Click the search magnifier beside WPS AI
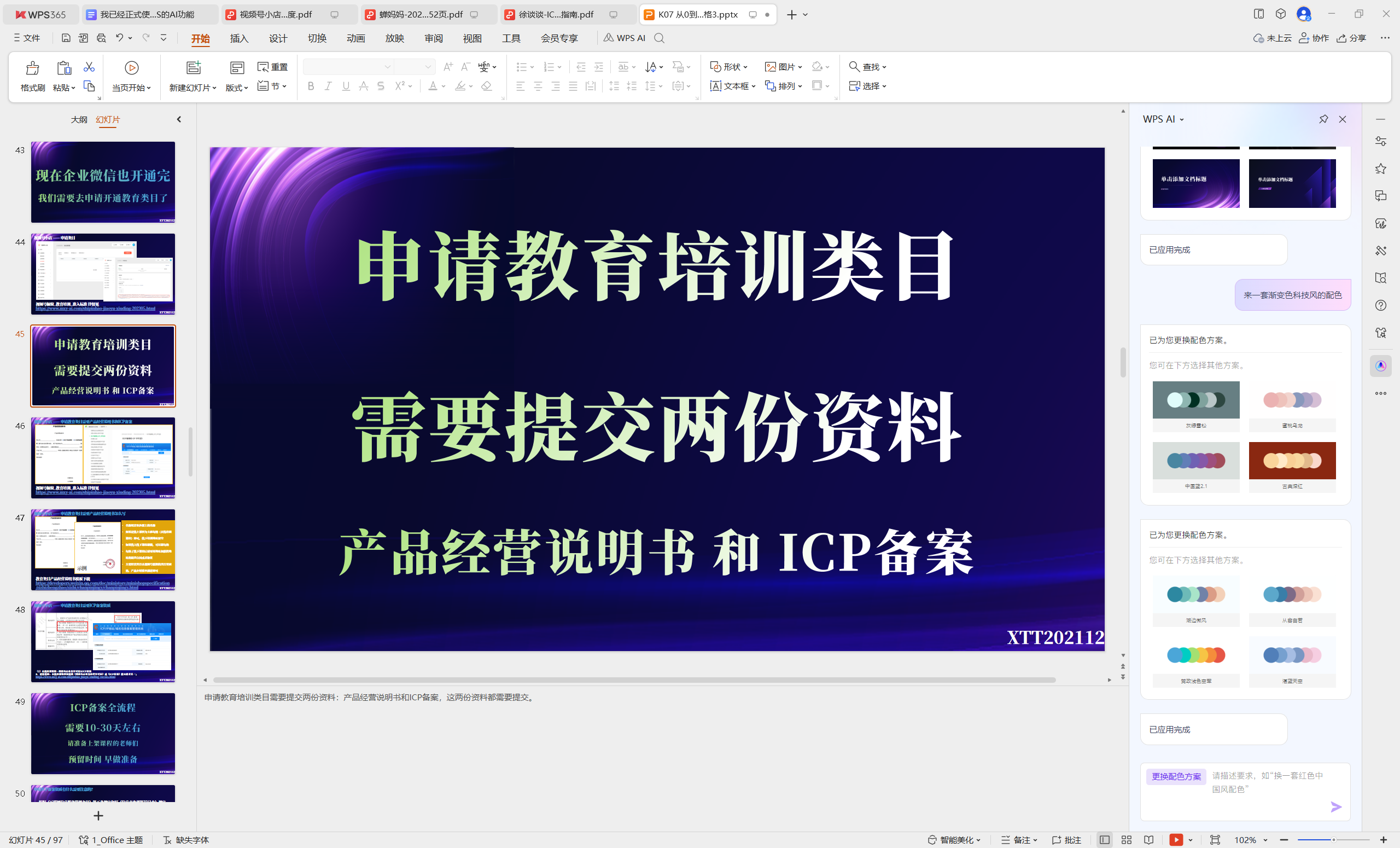Viewport: 1400px width, 848px height. (x=659, y=38)
